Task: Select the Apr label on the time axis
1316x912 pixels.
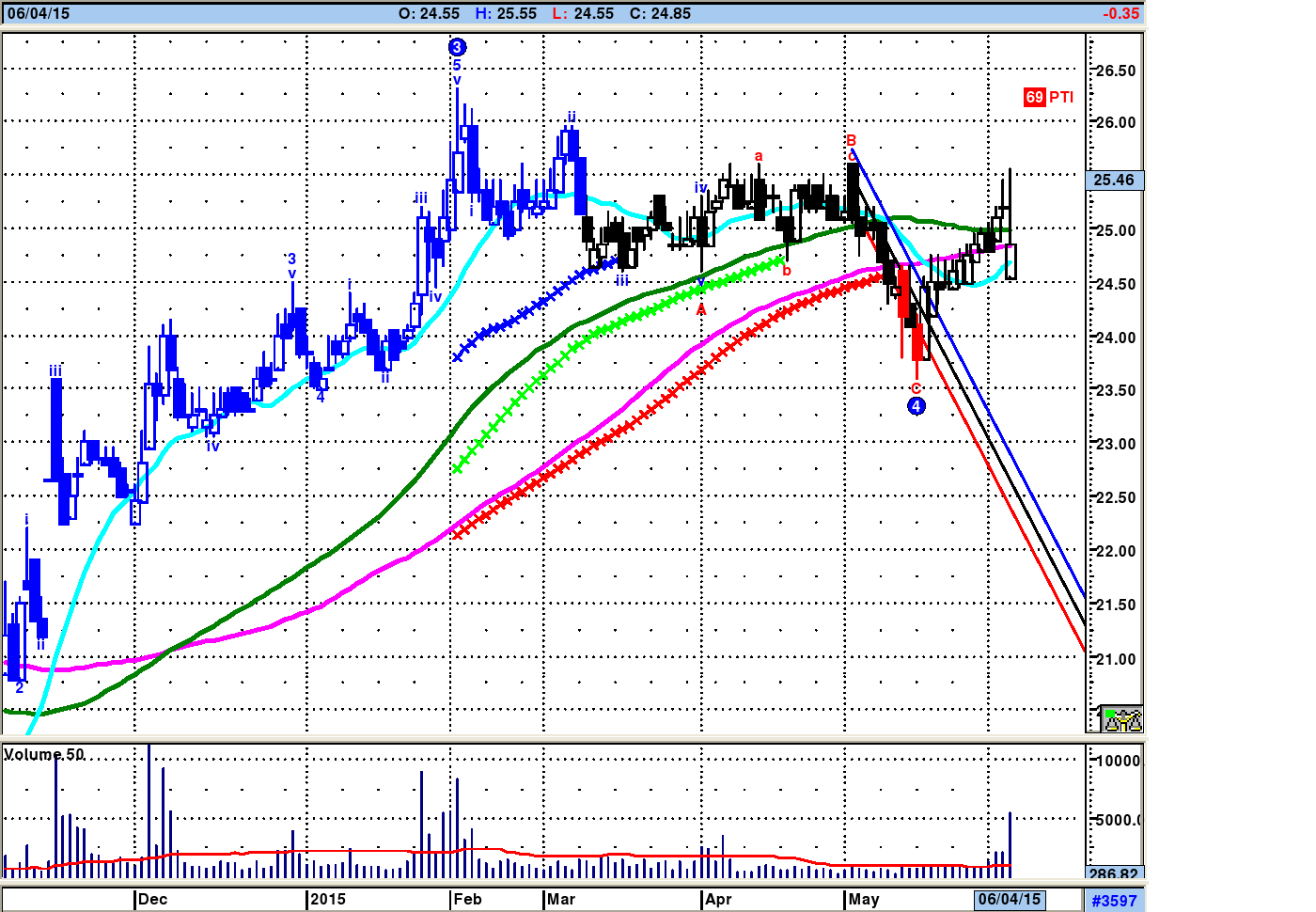Action: [x=718, y=900]
